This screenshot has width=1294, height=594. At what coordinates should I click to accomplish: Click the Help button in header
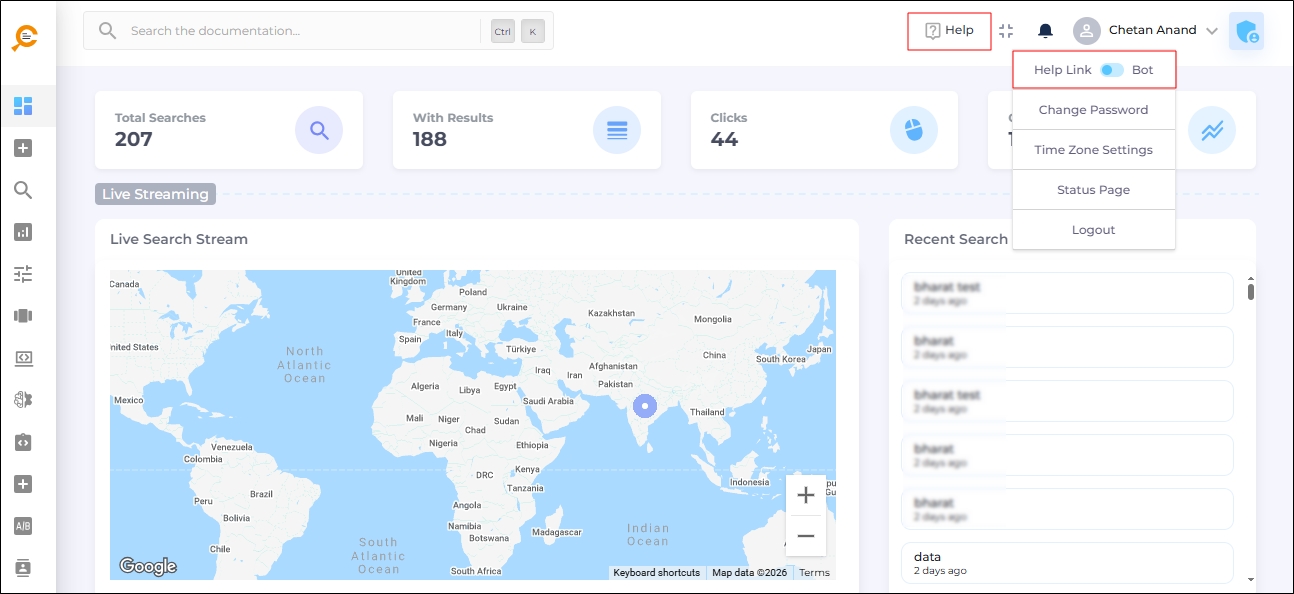[949, 31]
